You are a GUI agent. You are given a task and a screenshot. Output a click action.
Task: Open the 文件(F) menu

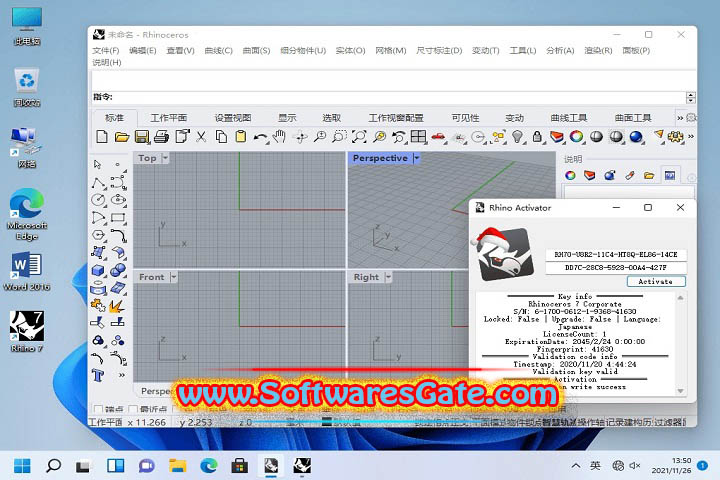(106, 51)
